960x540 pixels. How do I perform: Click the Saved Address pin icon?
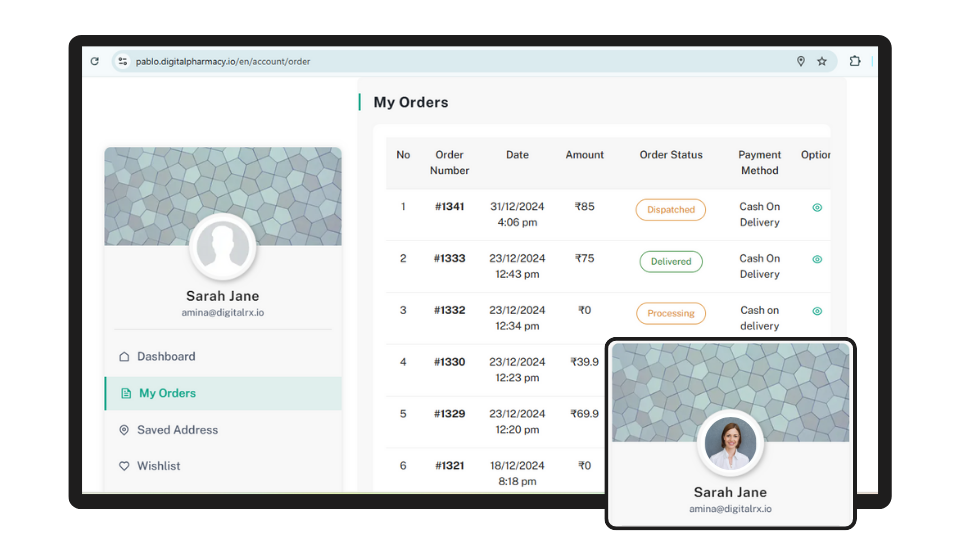pos(124,430)
